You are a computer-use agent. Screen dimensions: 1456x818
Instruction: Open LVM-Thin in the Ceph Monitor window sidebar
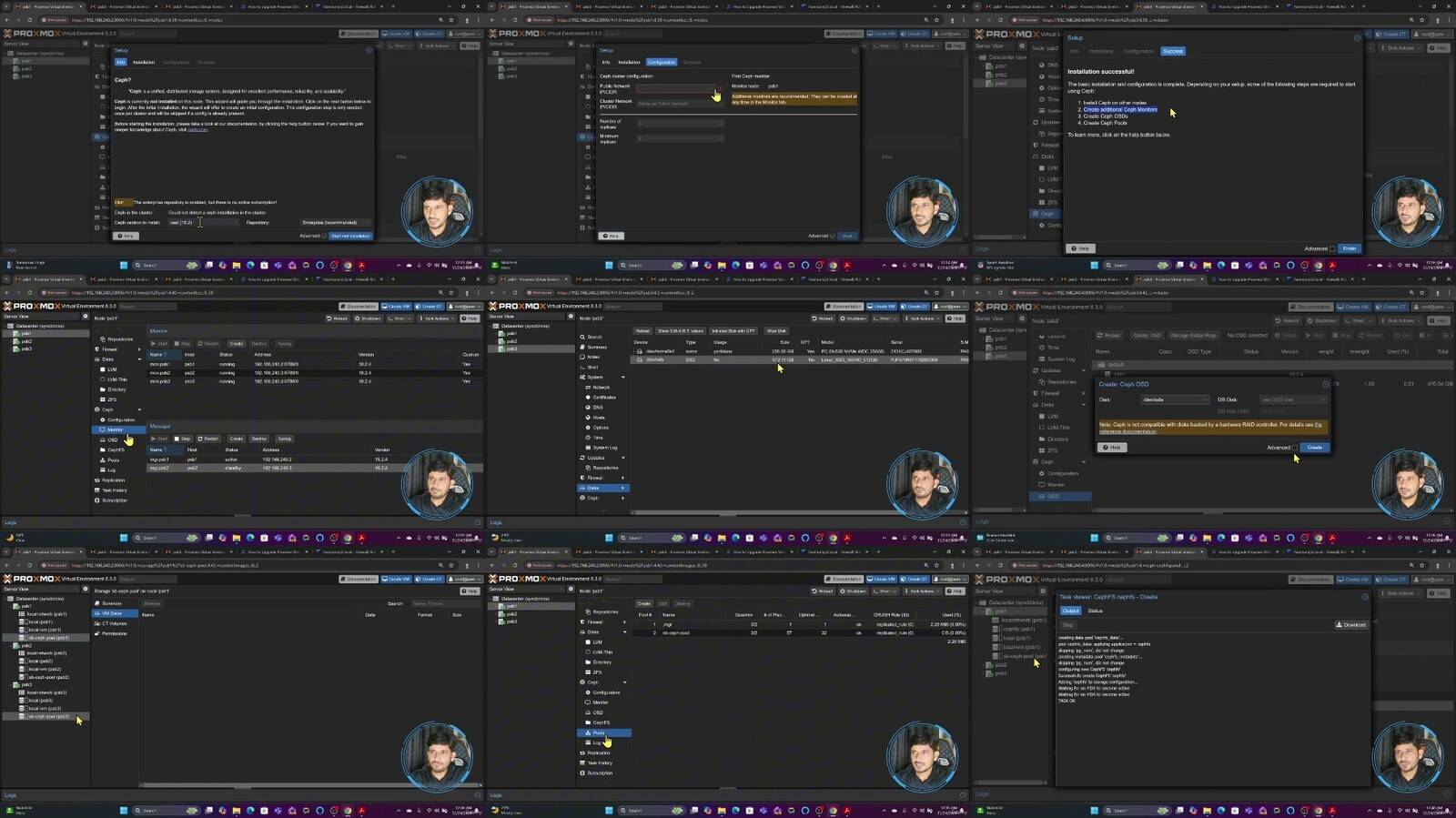(x=117, y=379)
